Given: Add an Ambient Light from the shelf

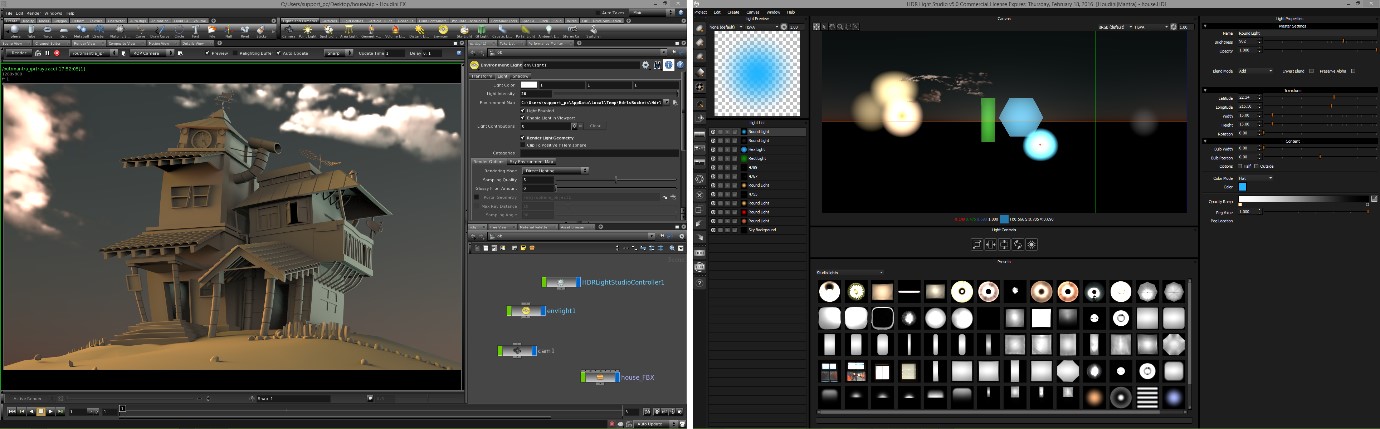Looking at the screenshot, I should [x=549, y=31].
